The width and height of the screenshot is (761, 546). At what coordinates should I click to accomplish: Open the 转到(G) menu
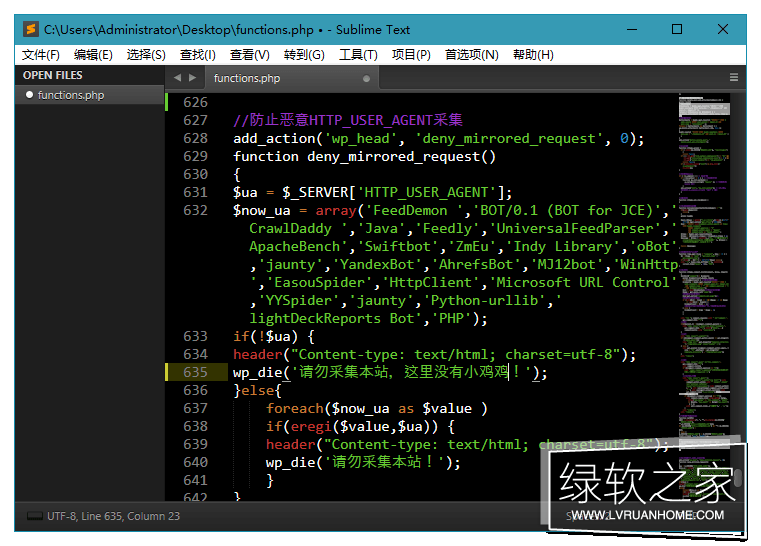pos(304,54)
